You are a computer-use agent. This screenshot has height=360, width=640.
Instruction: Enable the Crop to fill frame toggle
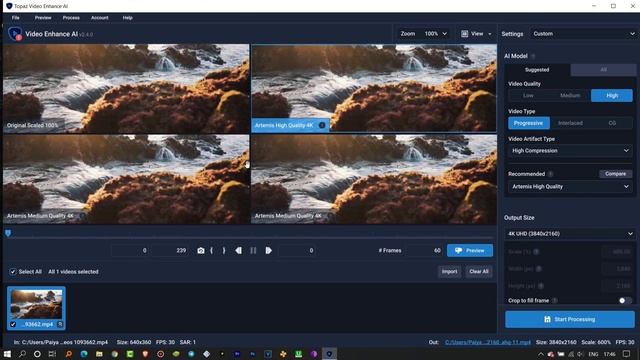(x=624, y=300)
